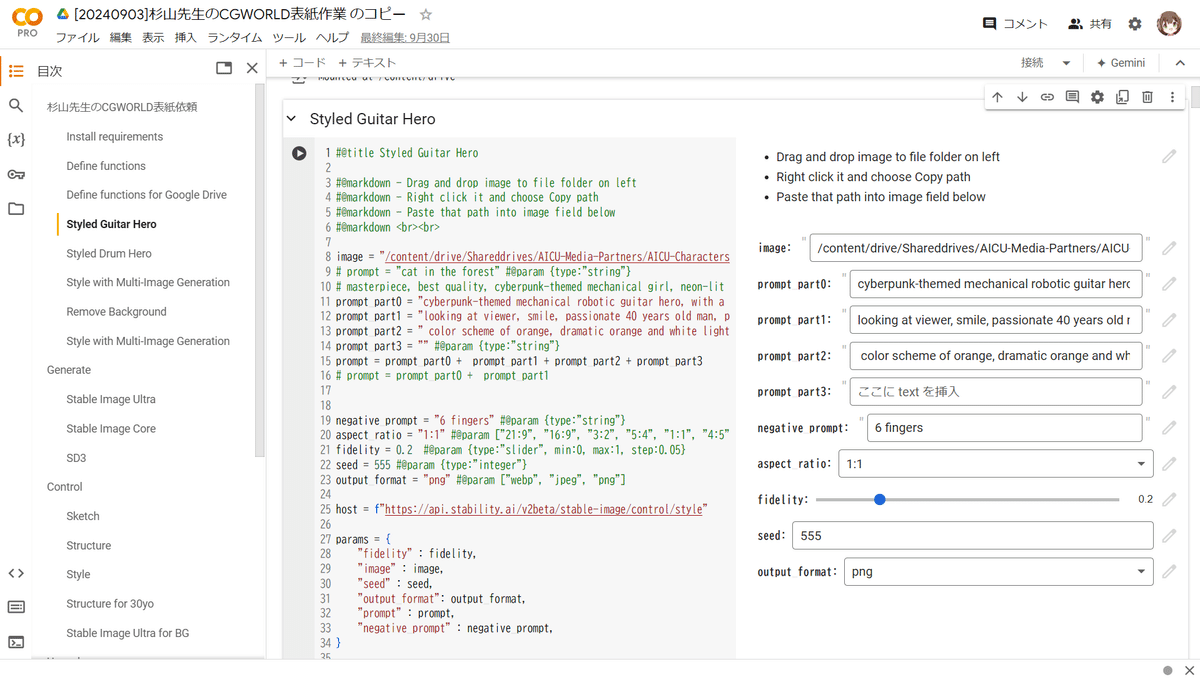Expand the connect options dropdown arrow

(1066, 63)
